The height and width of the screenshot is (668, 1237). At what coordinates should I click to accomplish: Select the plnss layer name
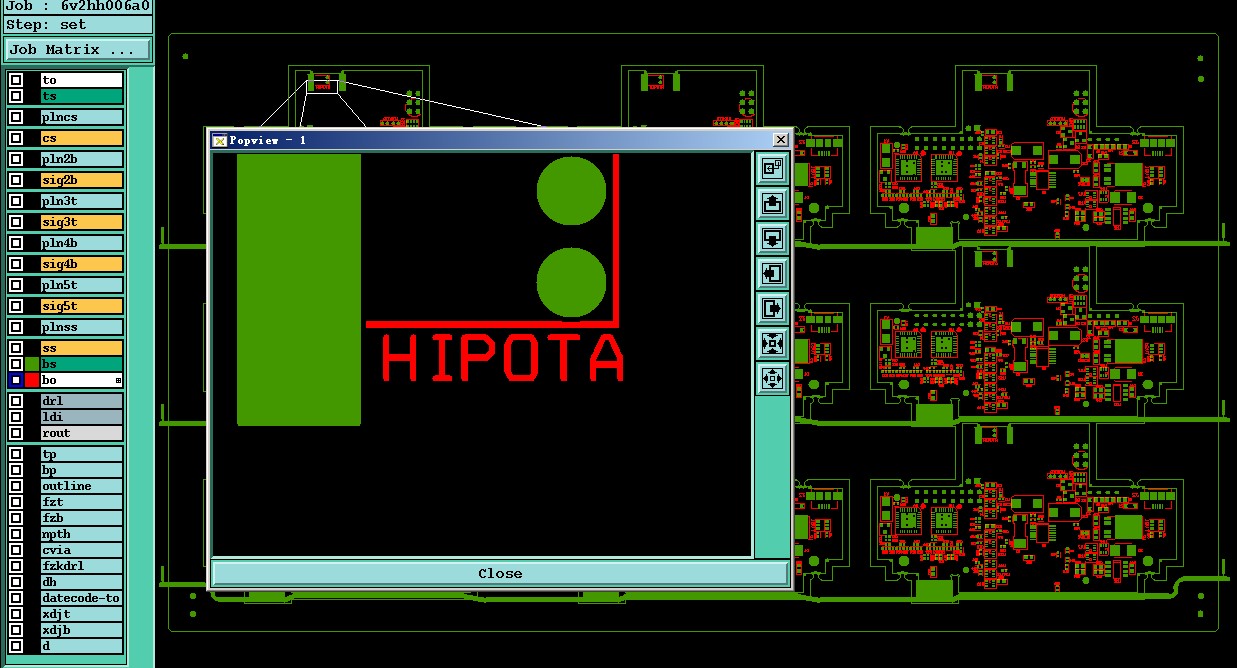coord(82,327)
